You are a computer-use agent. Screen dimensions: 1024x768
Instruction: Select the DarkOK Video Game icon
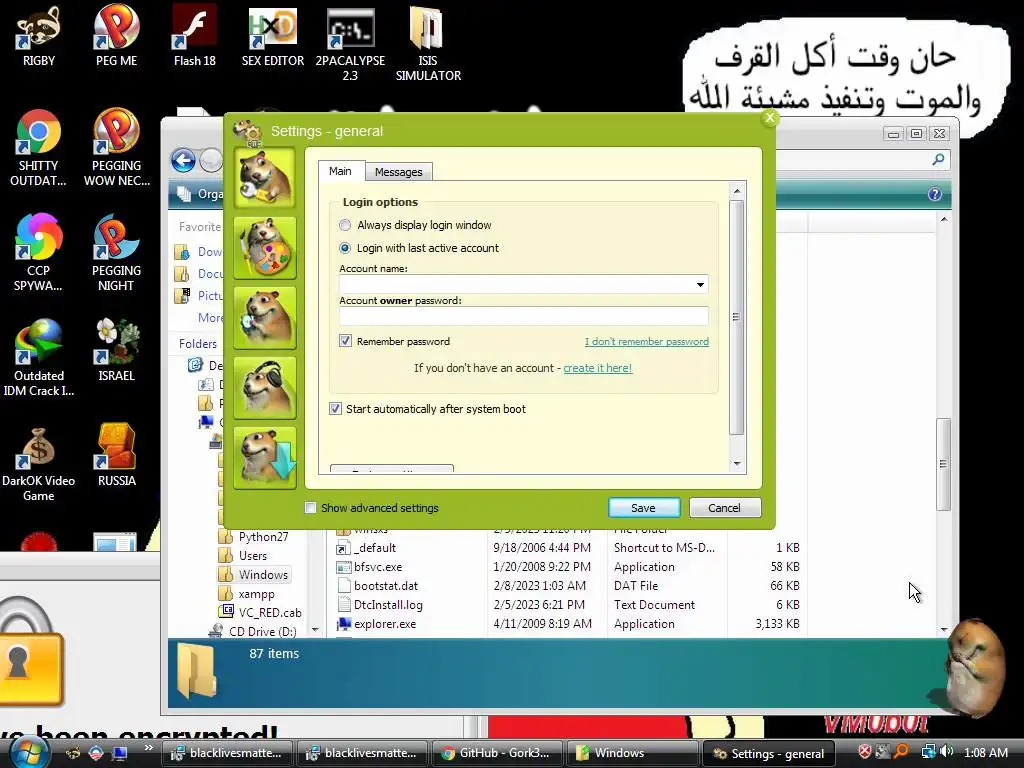[39, 463]
